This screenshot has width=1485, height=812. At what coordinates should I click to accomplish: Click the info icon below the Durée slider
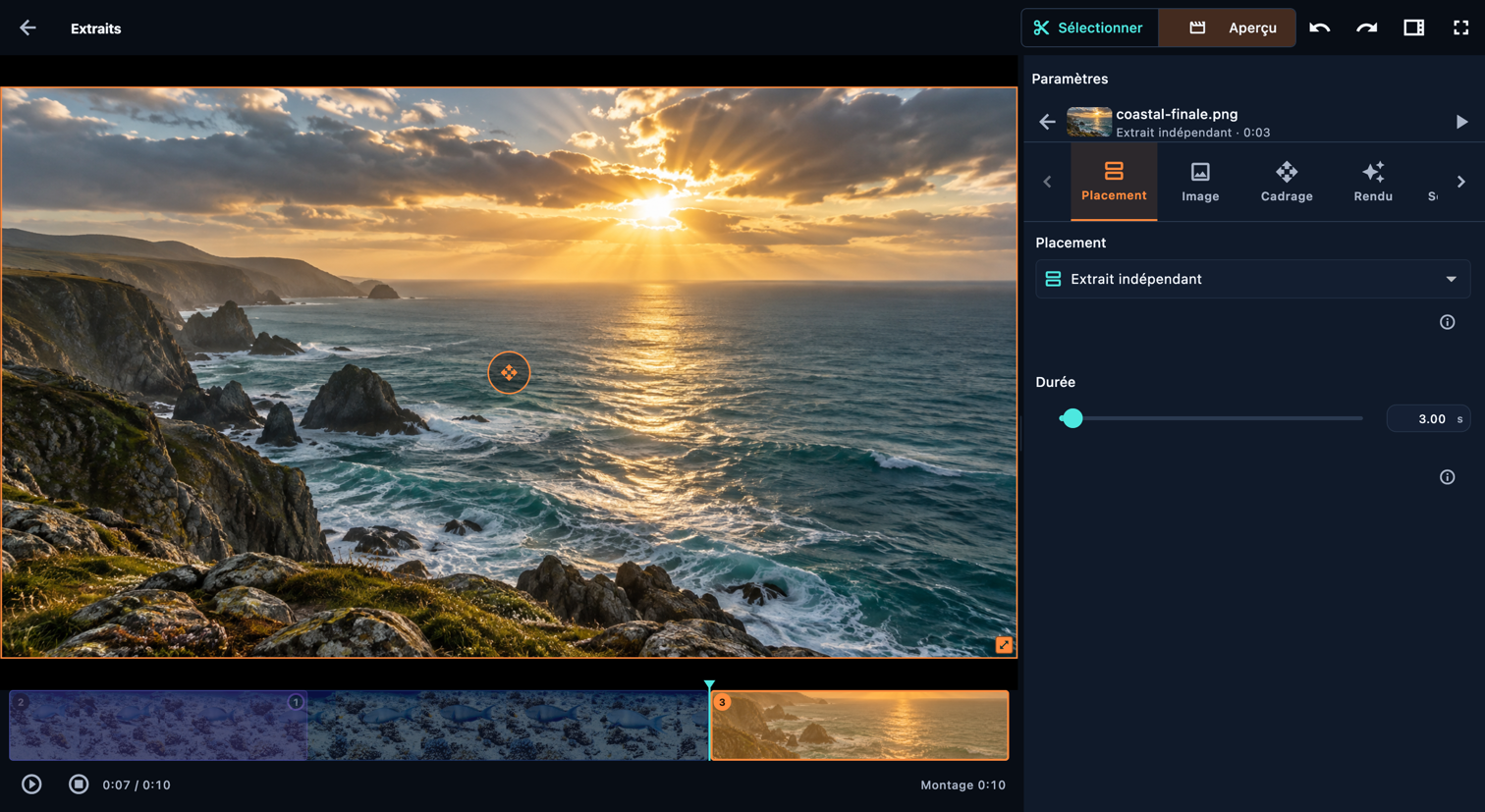click(1447, 477)
